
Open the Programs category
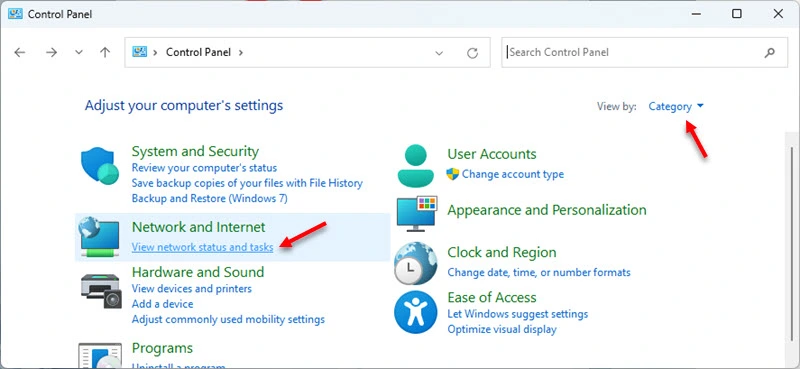pos(162,348)
